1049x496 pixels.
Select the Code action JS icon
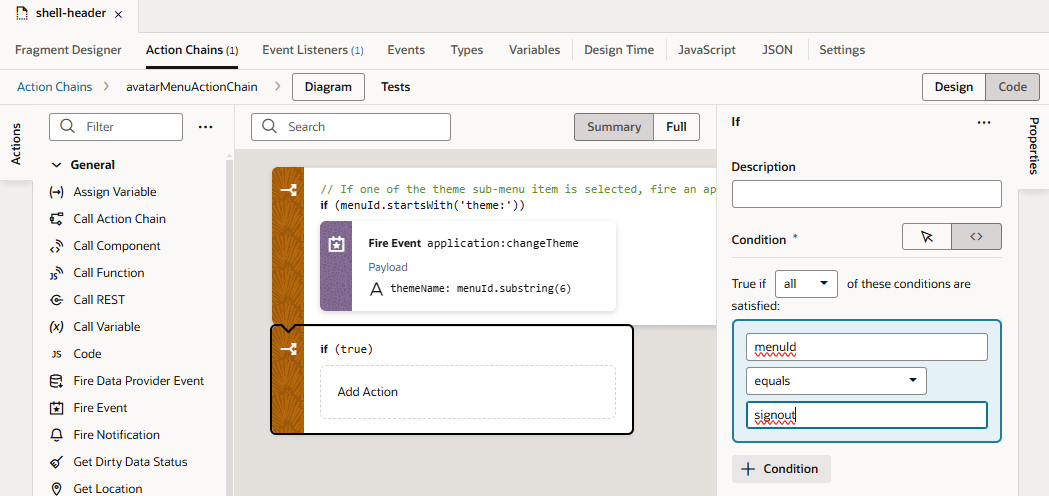pyautogui.click(x=56, y=354)
